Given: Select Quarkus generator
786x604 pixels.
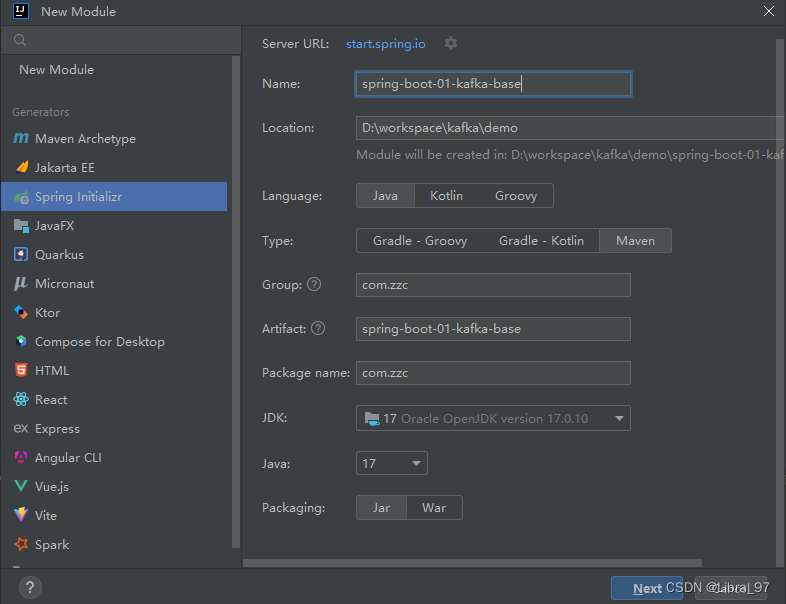Looking at the screenshot, I should click(114, 255).
